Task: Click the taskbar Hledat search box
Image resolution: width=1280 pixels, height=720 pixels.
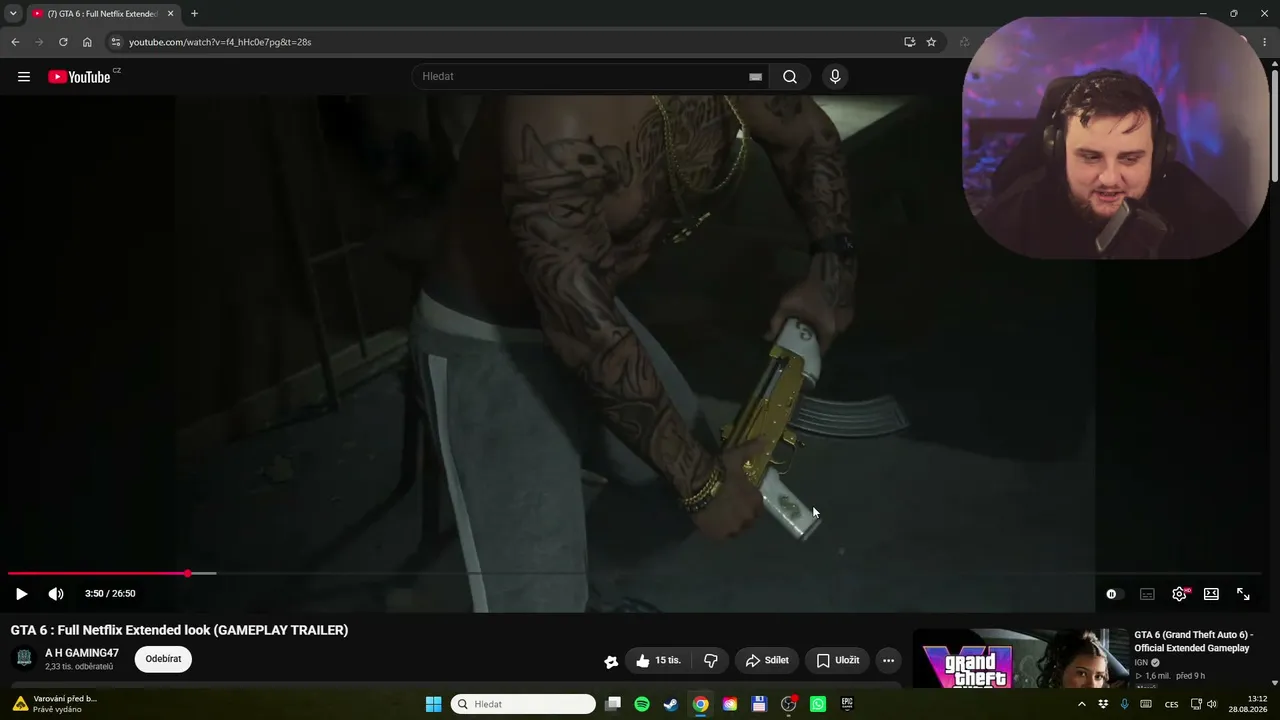Action: [x=523, y=704]
